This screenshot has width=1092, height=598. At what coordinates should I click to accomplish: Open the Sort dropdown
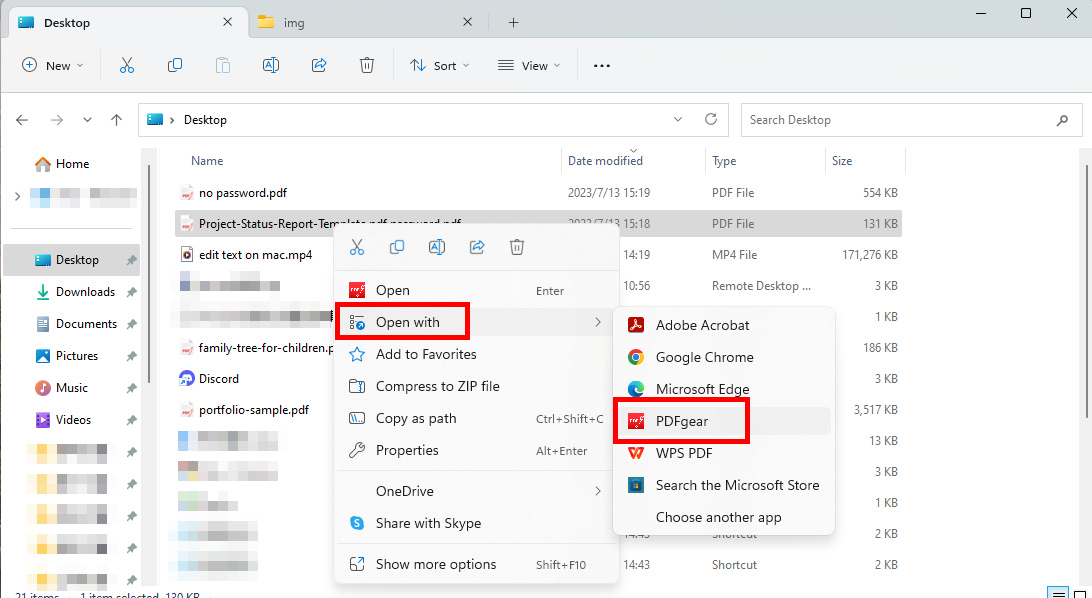[440, 65]
